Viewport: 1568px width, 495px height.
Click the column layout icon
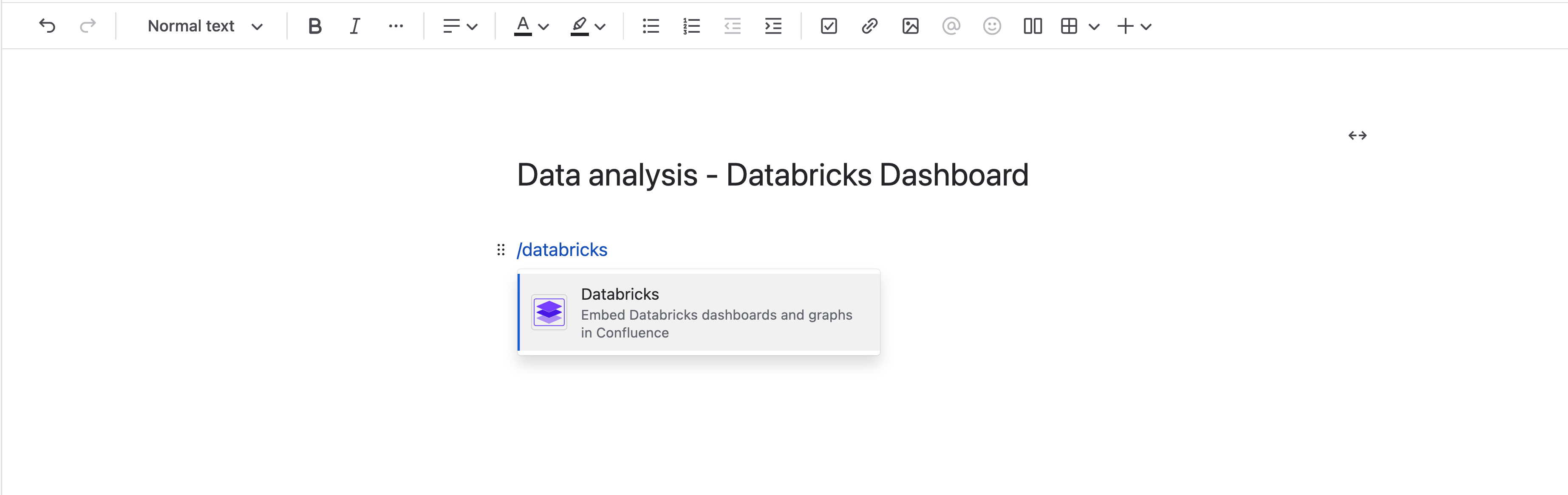point(1033,25)
